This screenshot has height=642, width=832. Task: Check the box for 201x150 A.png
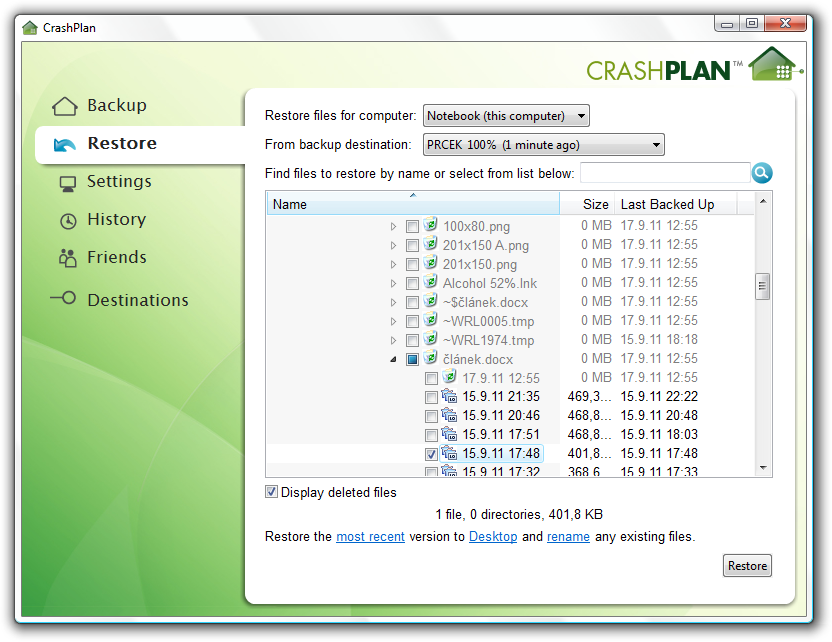412,246
